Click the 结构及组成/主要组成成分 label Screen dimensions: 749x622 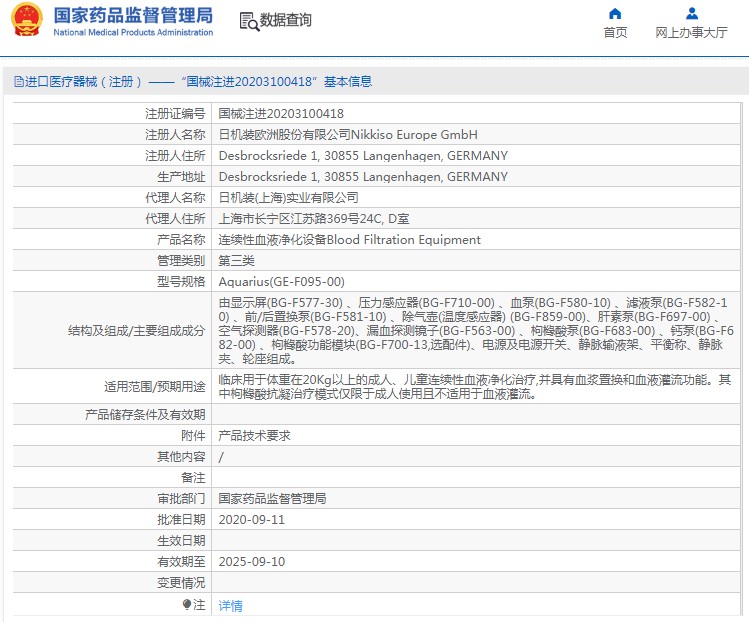[x=136, y=331]
